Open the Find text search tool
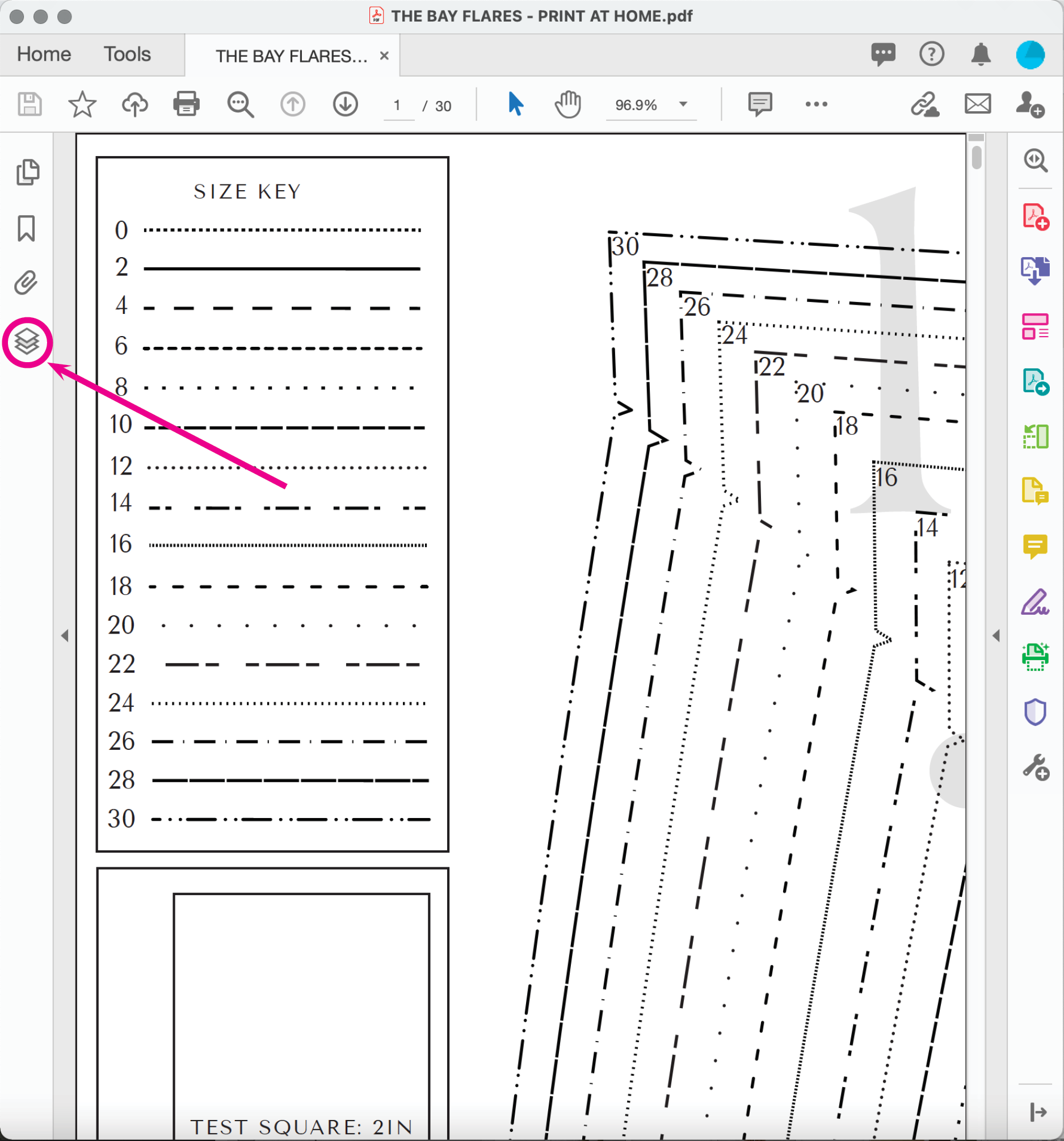 [240, 104]
